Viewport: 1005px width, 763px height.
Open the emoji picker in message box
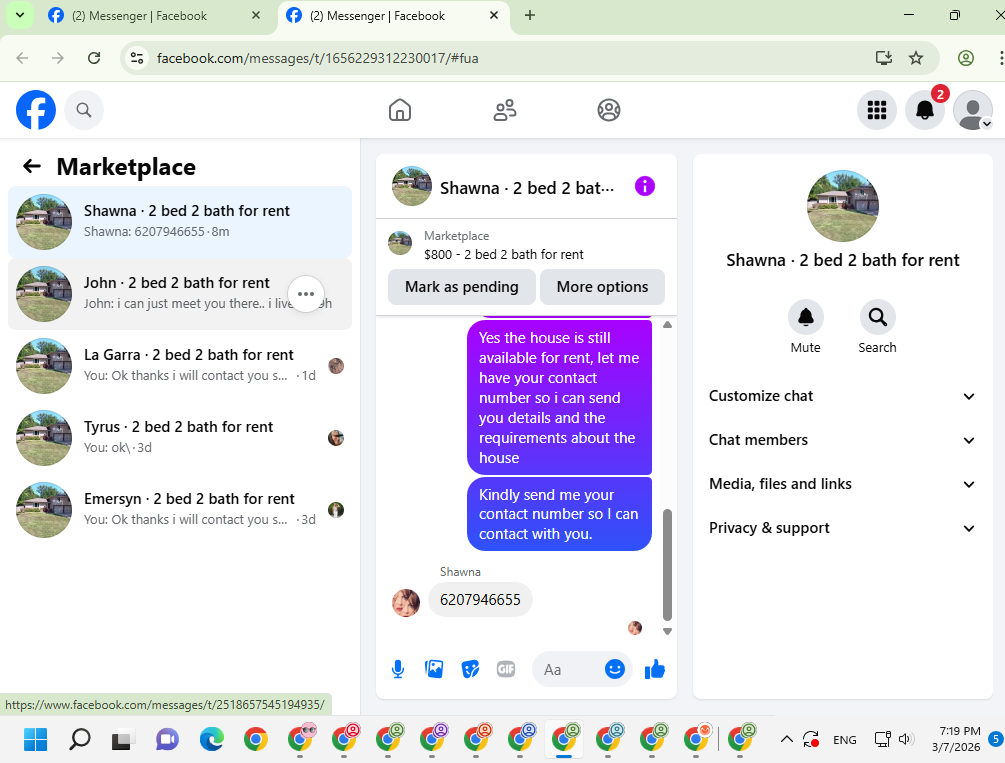pos(615,669)
